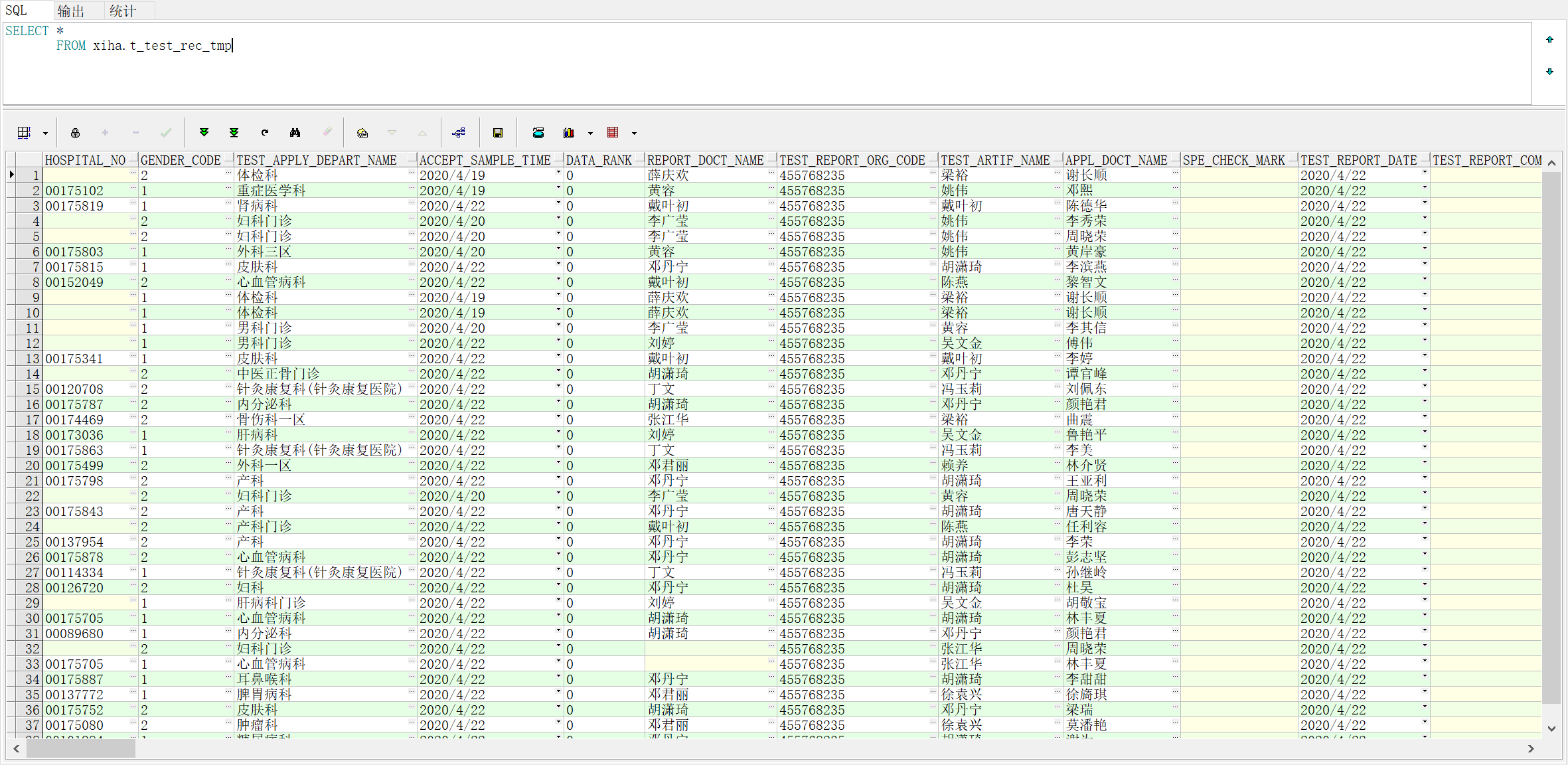The width and height of the screenshot is (1568, 765).
Task: Click the insert record plus icon
Action: [x=105, y=133]
